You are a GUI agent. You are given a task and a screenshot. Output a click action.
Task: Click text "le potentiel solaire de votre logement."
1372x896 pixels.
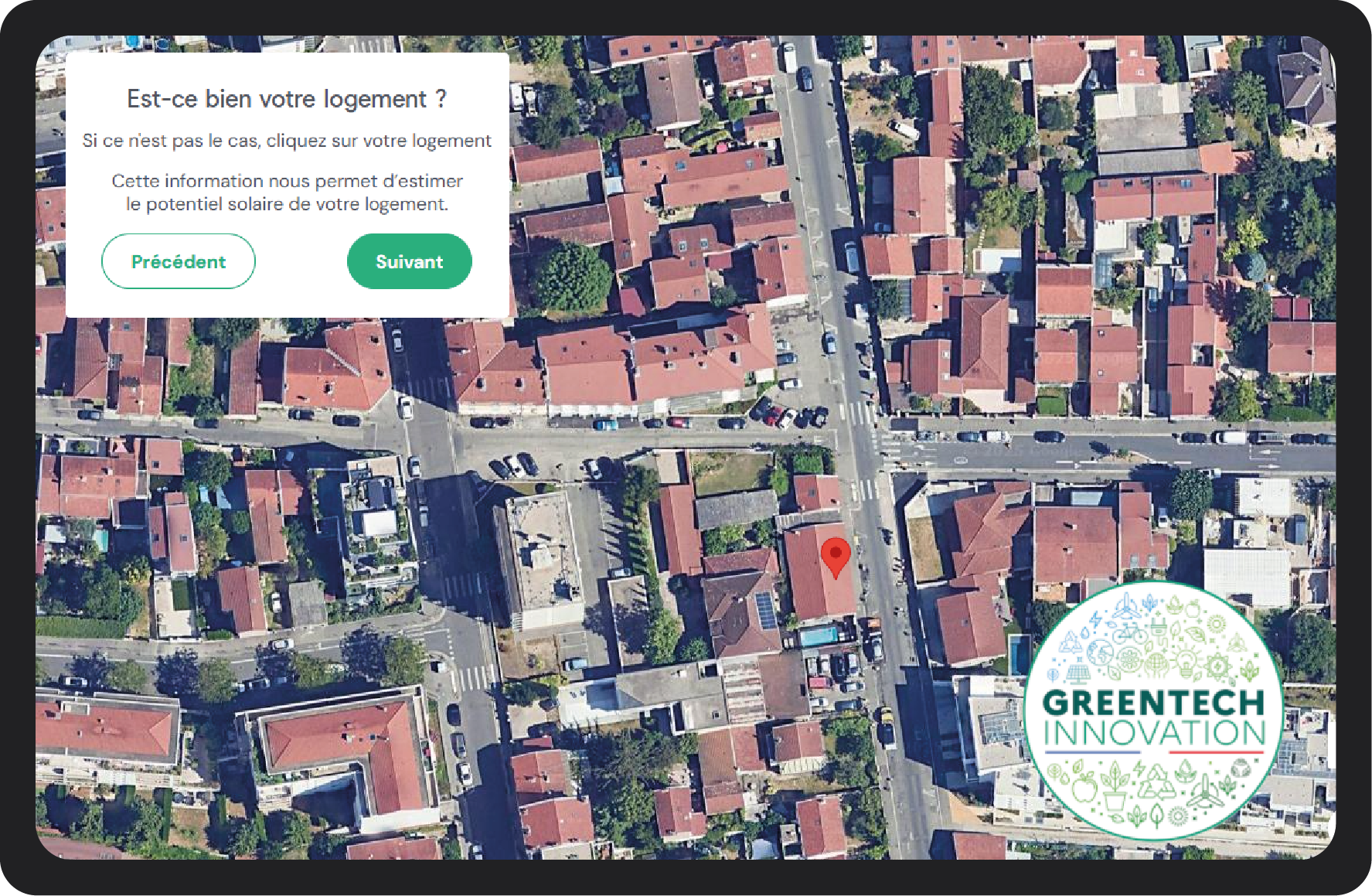[287, 204]
